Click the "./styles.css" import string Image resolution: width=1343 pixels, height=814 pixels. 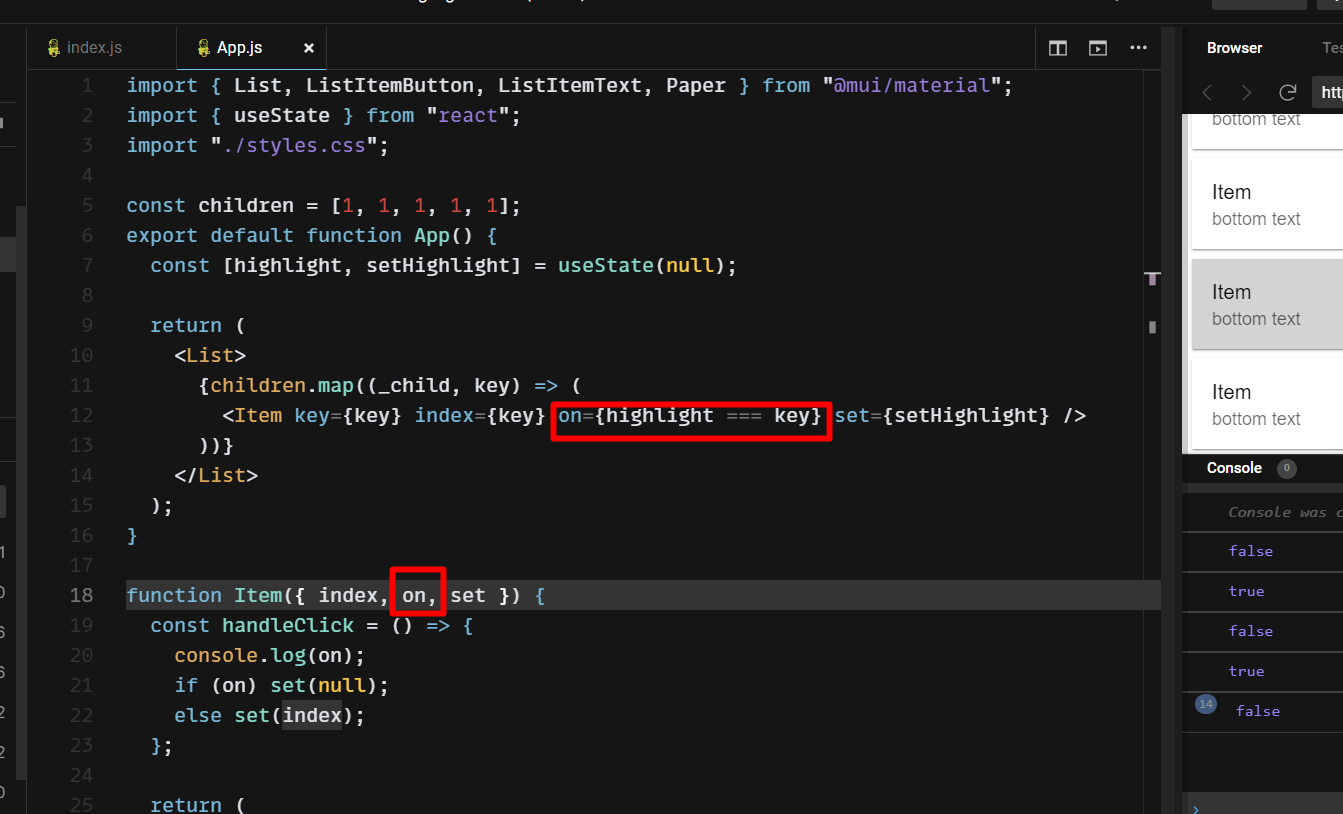click(294, 145)
